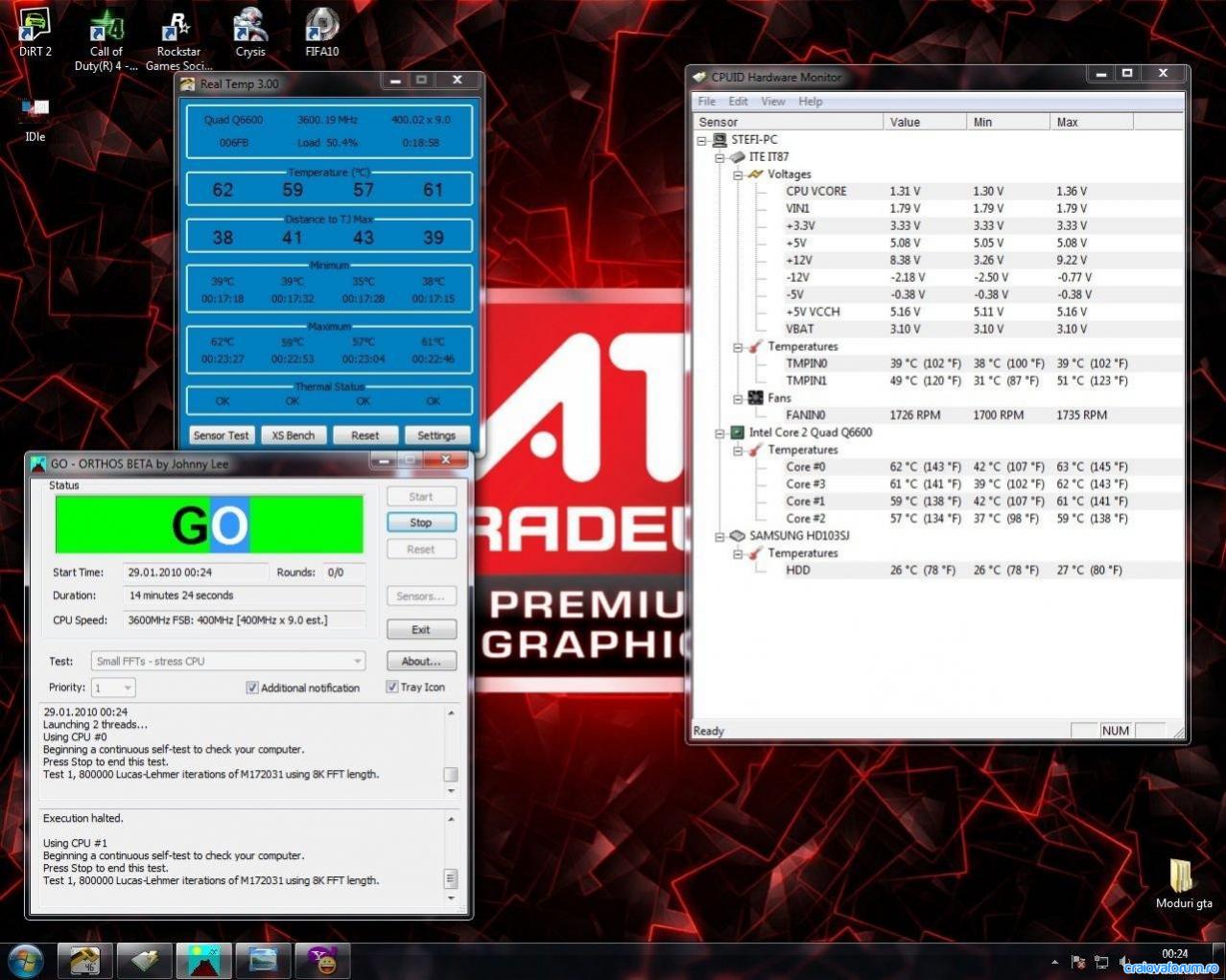
Task: Open the taskbar clock showing 00:24
Action: (1174, 954)
